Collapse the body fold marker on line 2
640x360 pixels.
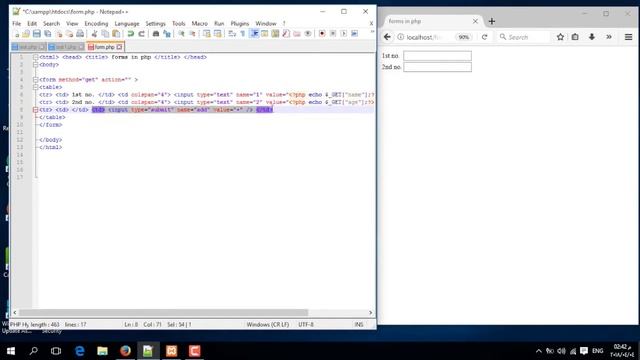click(36, 64)
